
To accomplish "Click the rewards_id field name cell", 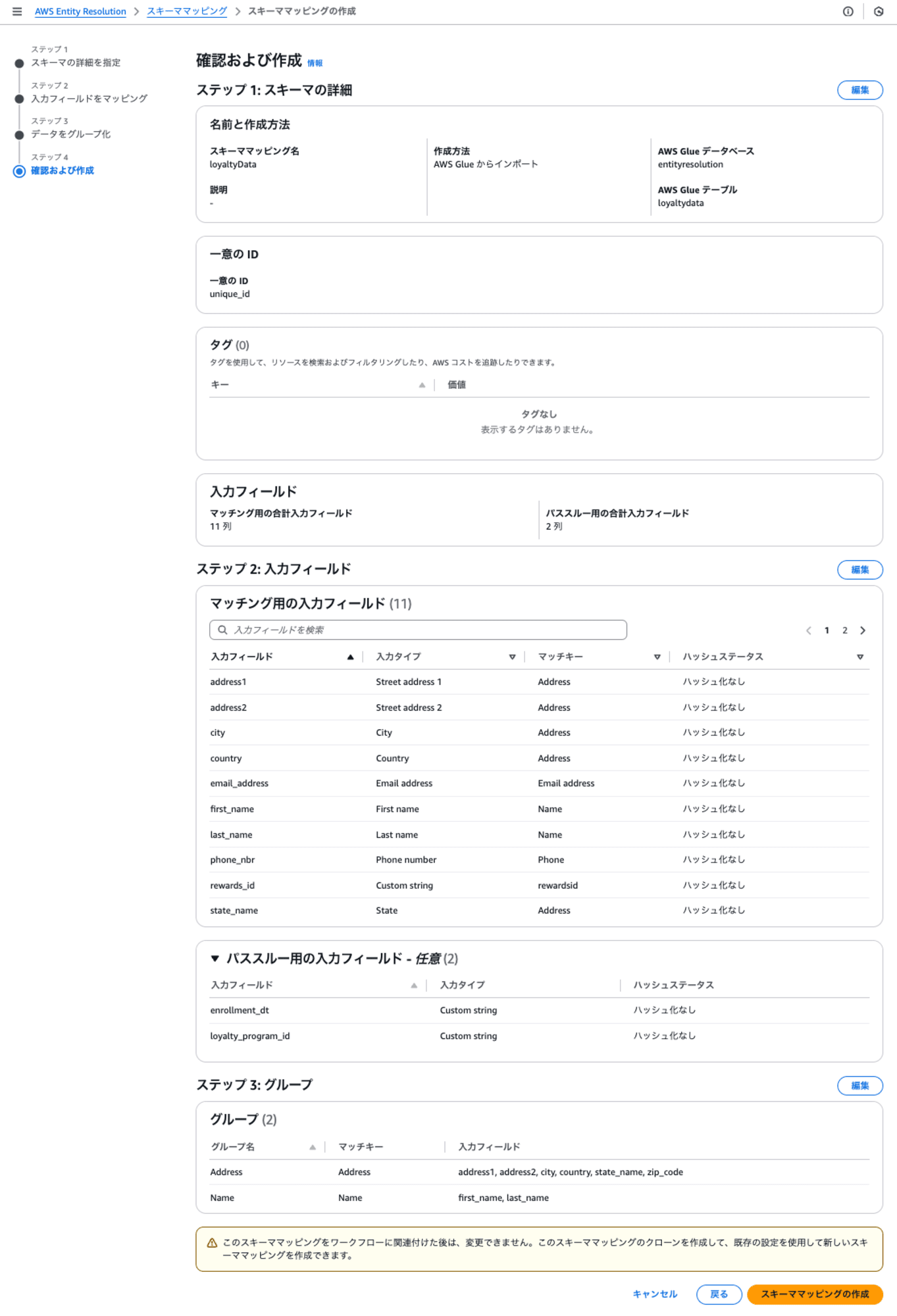I will [x=232, y=885].
